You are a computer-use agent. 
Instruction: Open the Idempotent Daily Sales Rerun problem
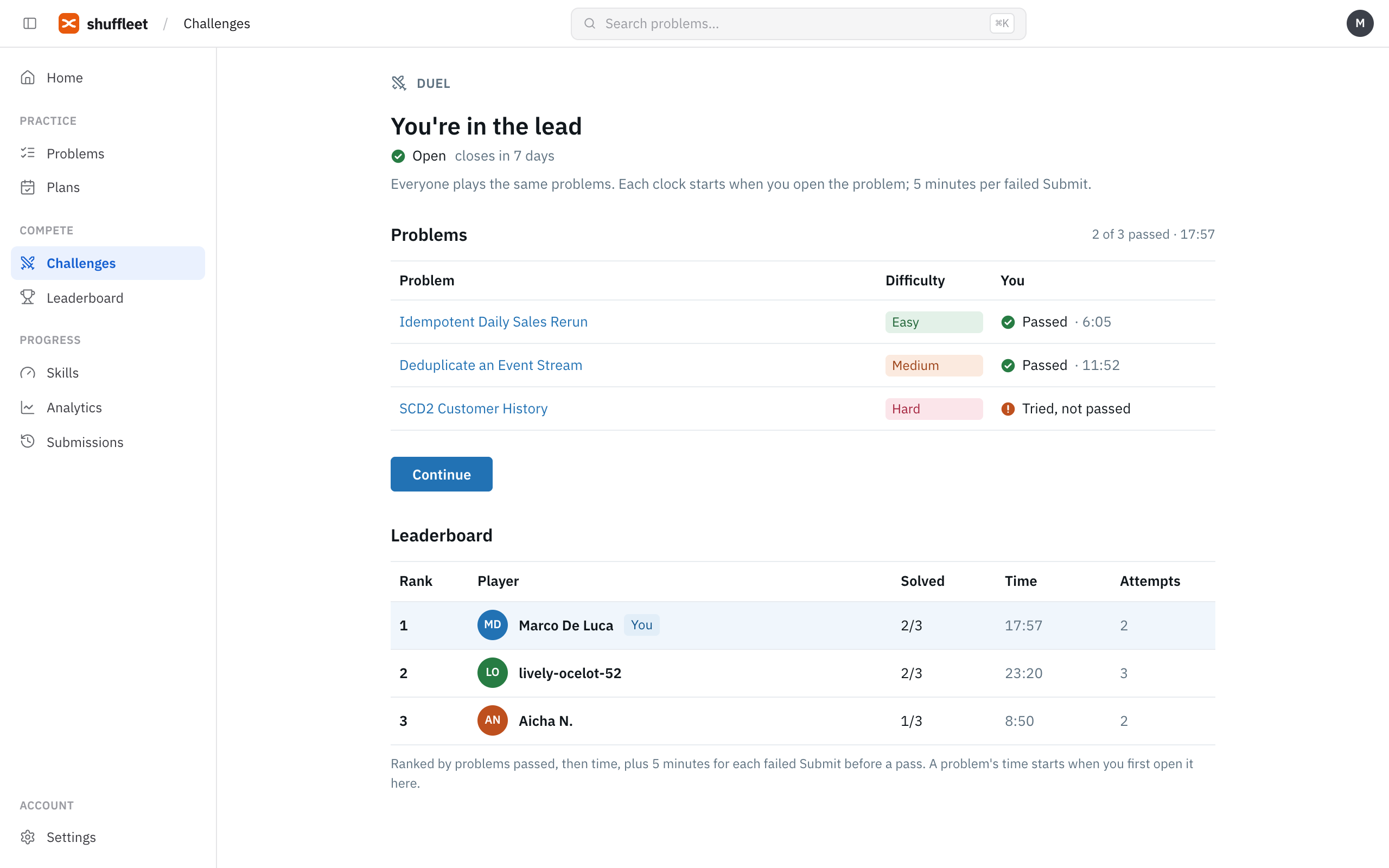click(x=493, y=322)
